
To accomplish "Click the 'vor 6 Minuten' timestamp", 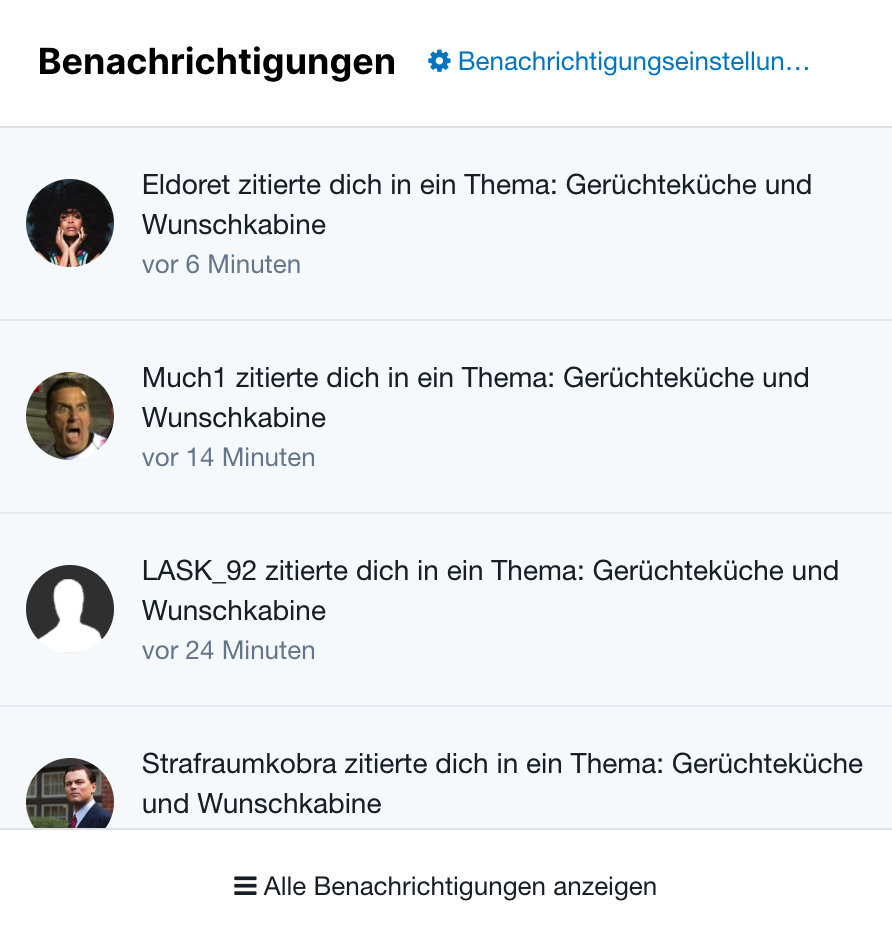I will coord(221,265).
